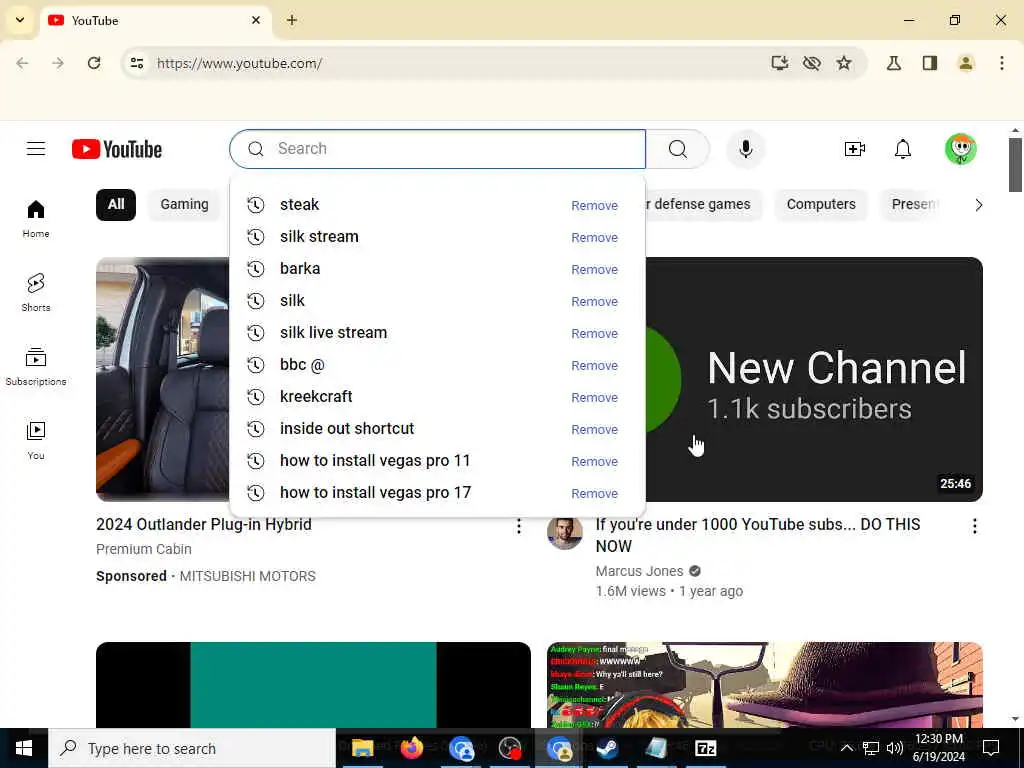Open Marcus Jones channel name

tap(639, 571)
